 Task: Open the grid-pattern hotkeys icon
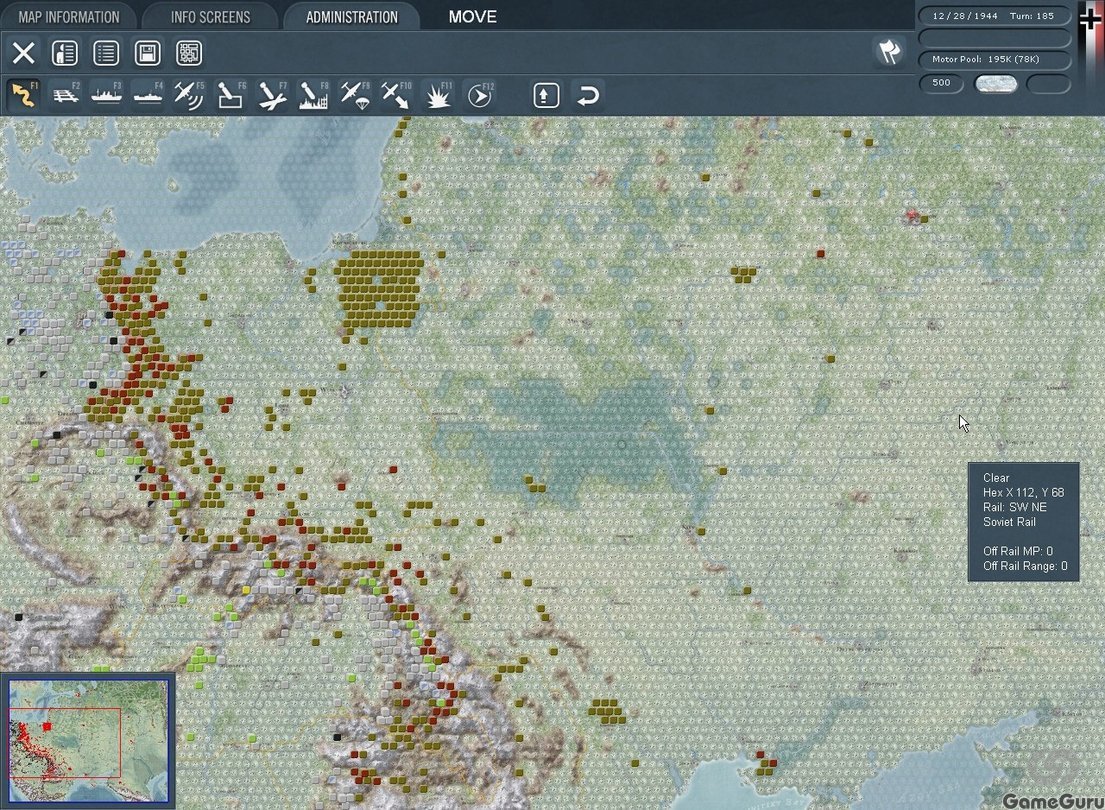click(189, 53)
